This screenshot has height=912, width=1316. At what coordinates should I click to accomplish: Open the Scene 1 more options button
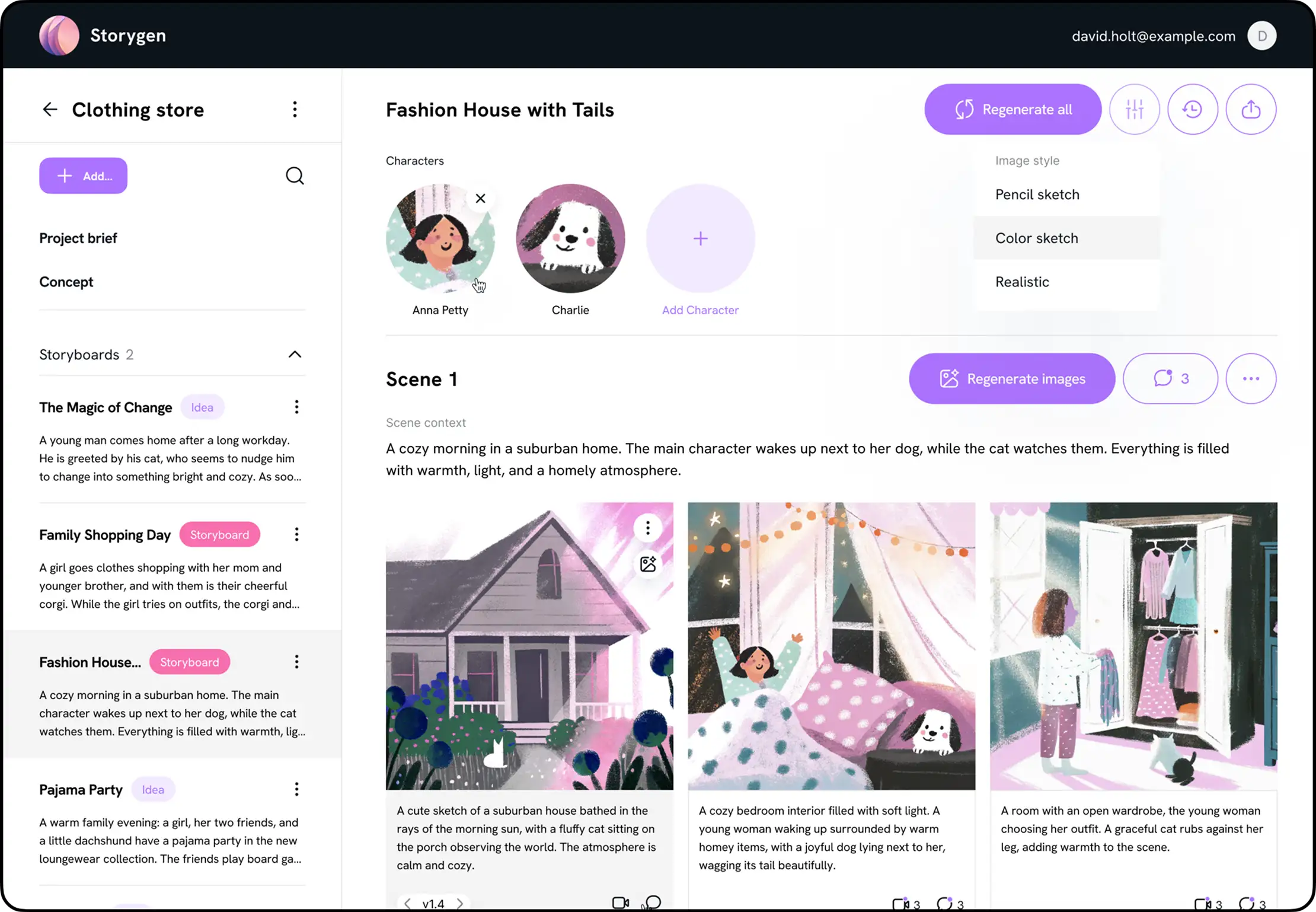click(1251, 378)
